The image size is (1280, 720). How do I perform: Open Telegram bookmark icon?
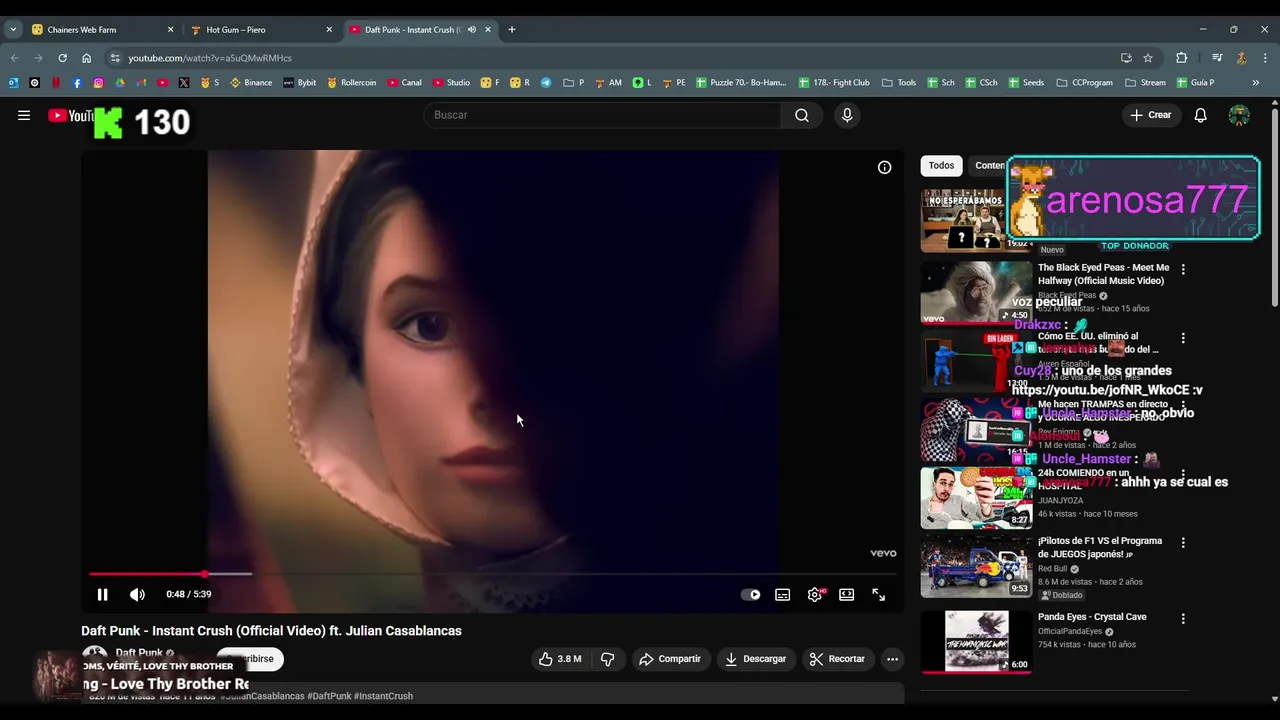[x=546, y=83]
